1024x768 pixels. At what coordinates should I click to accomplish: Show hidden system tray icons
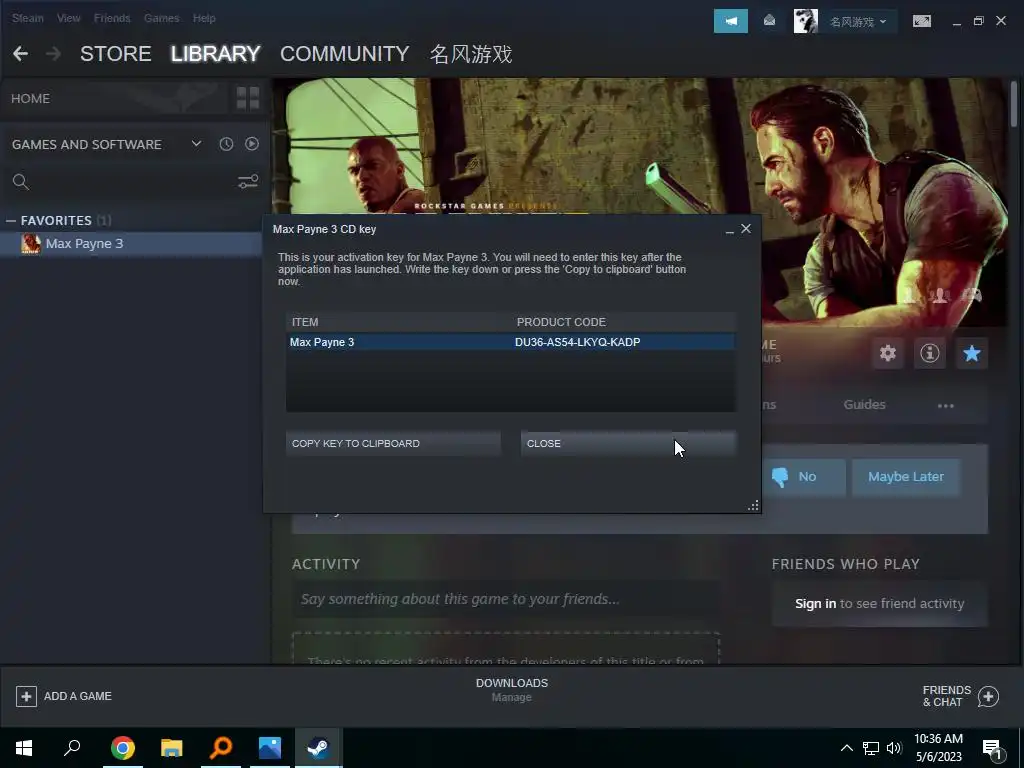[x=846, y=748]
